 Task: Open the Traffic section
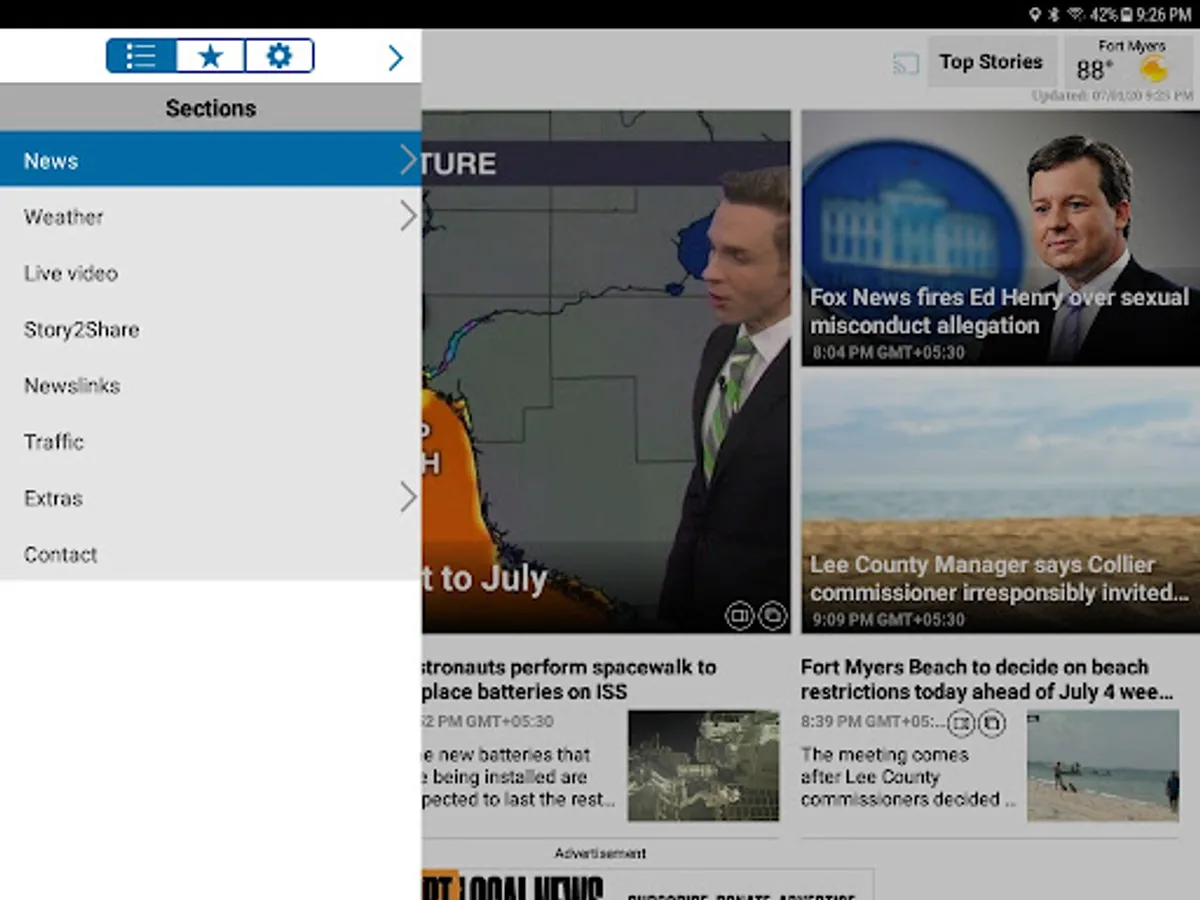[210, 441]
